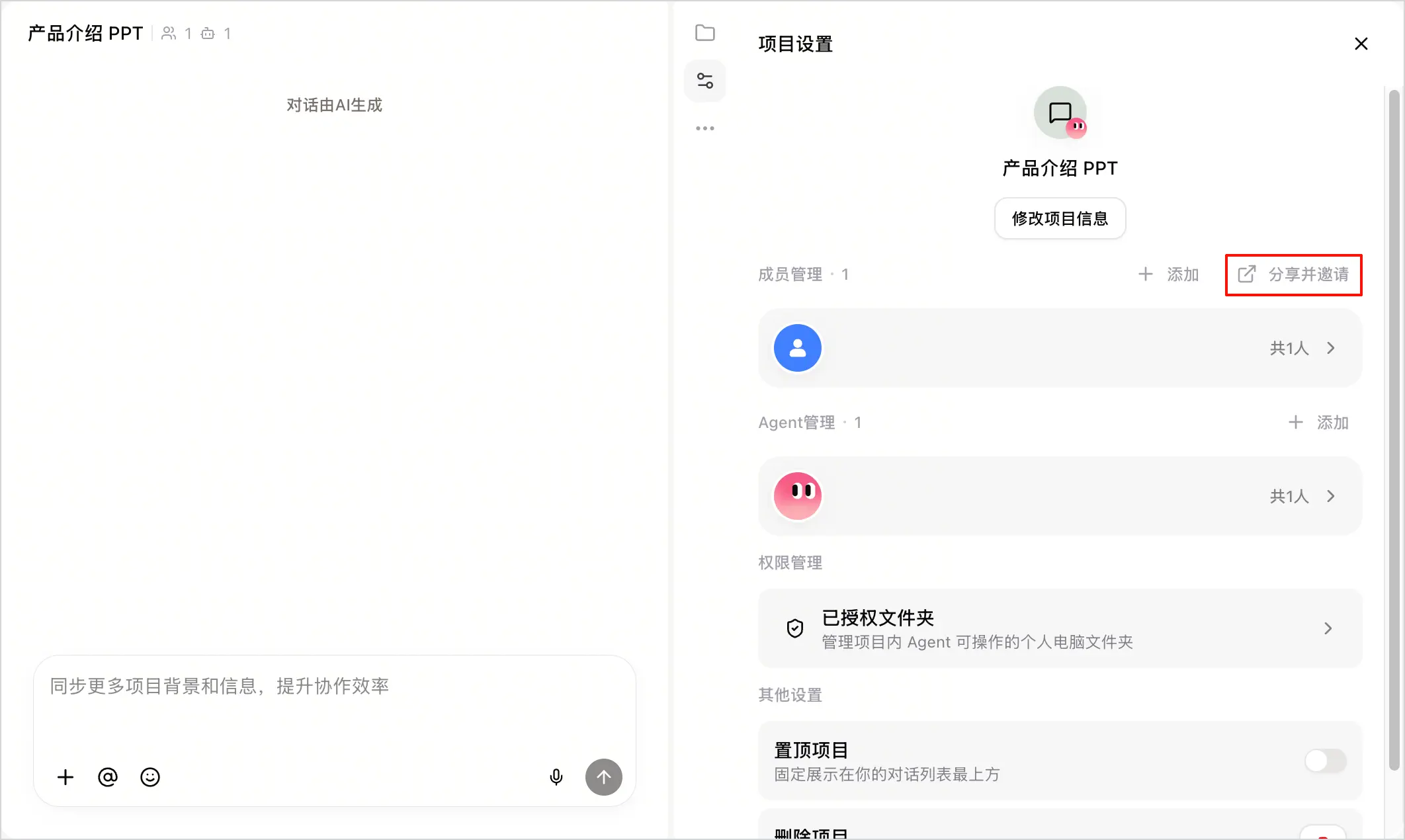
Task: Click the @ mention icon
Action: pyautogui.click(x=108, y=777)
